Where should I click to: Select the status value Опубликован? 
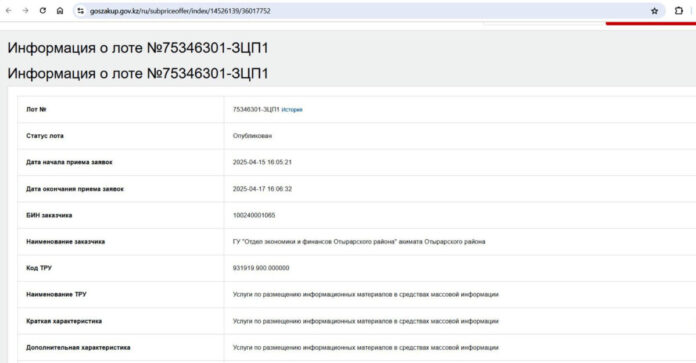tap(252, 136)
